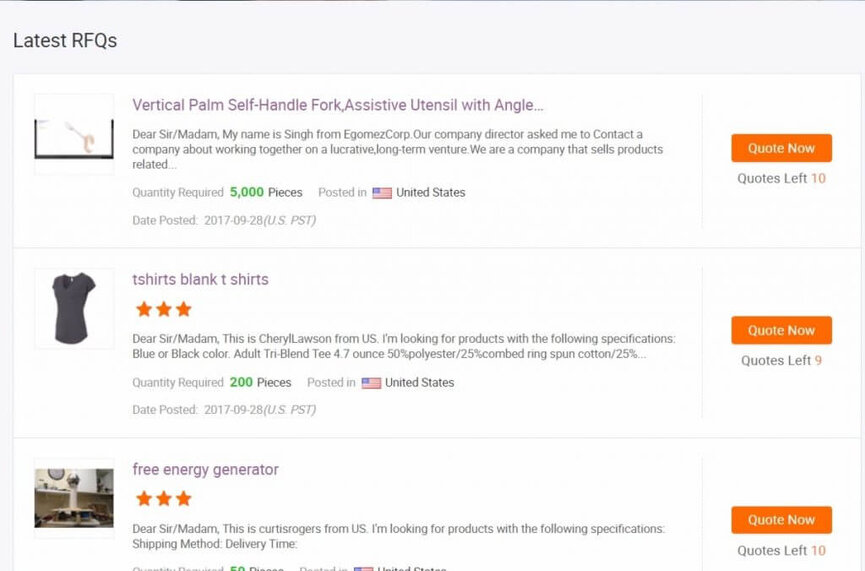Click the US flag icon on fork RFQ
Image resolution: width=865 pixels, height=571 pixels.
382,193
